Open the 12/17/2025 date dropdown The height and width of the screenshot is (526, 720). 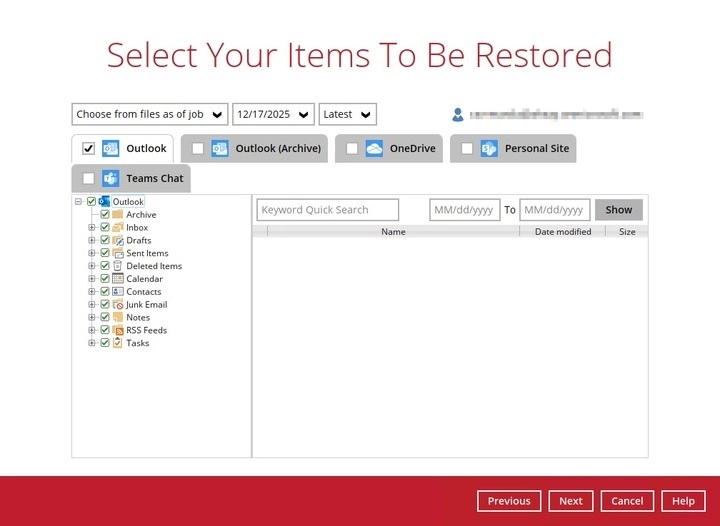point(273,114)
